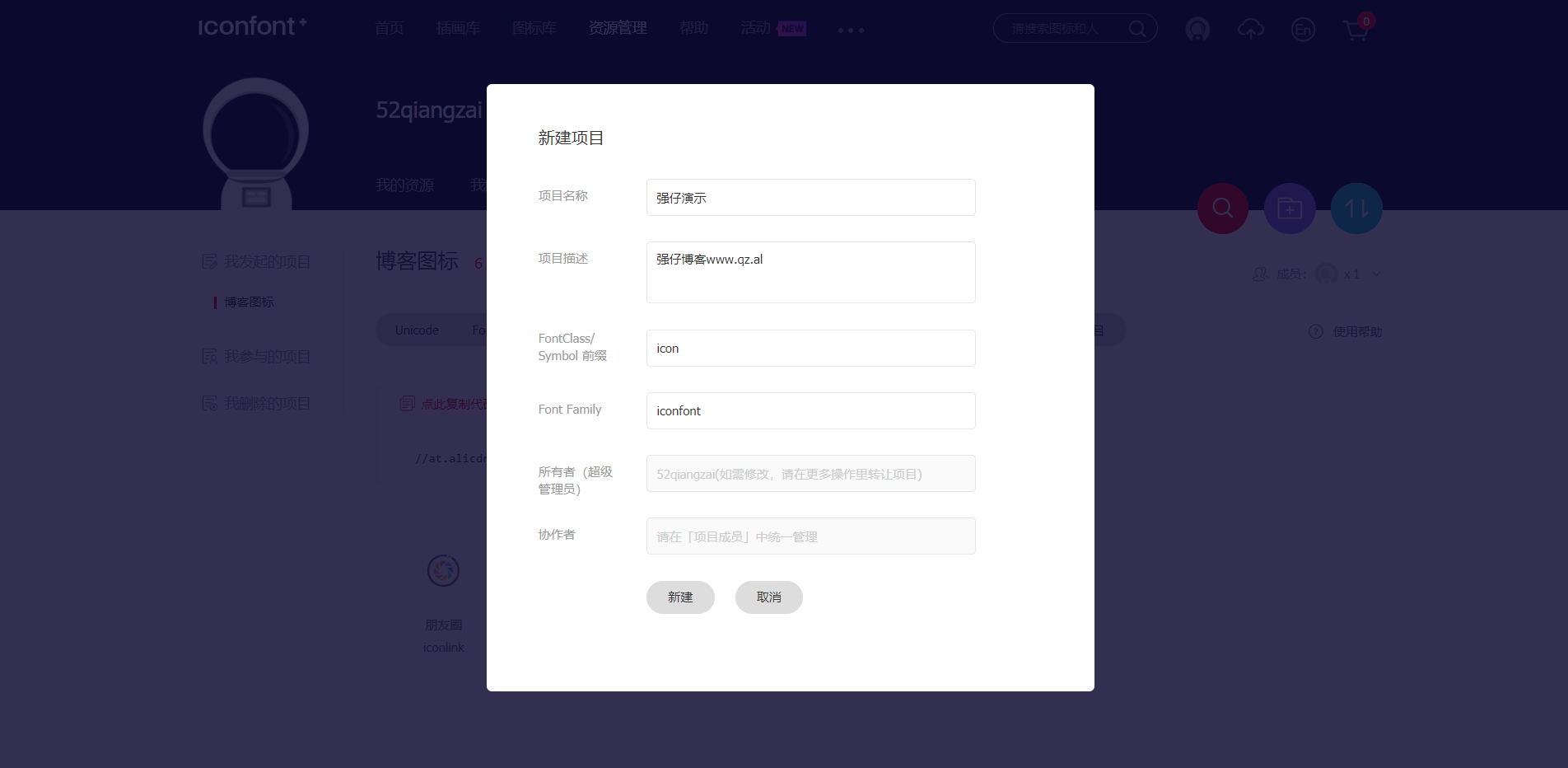Select the Unicode tab
The height and width of the screenshot is (768, 1568).
click(417, 330)
